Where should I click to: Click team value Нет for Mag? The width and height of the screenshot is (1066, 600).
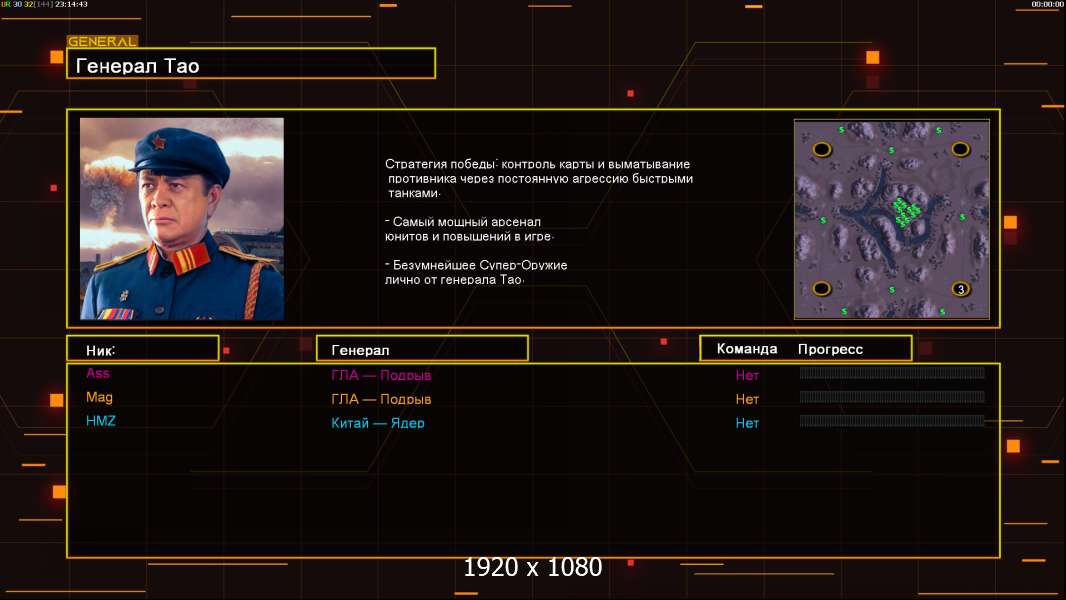tap(747, 400)
